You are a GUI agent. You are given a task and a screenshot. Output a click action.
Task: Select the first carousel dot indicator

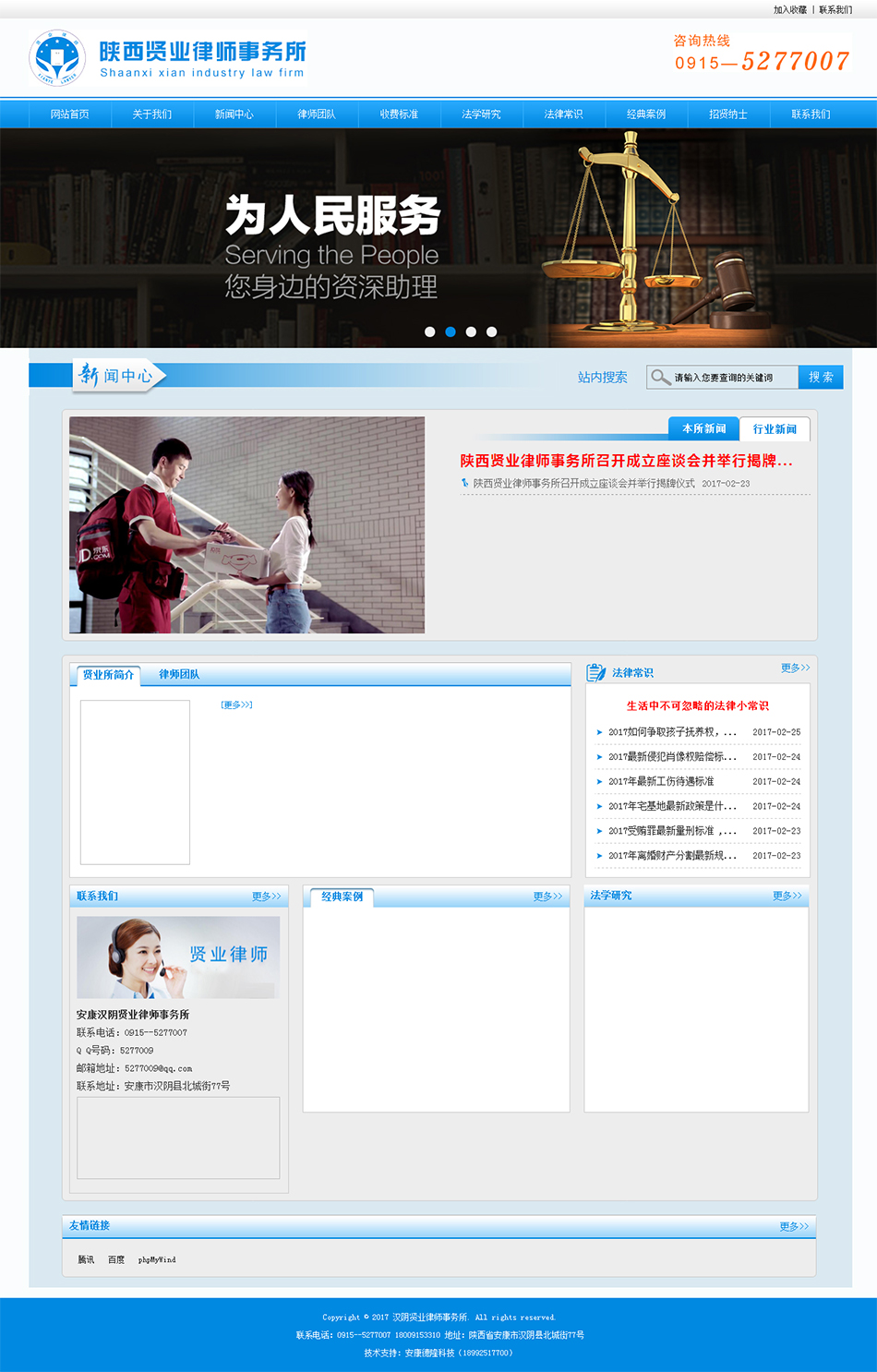pos(429,331)
